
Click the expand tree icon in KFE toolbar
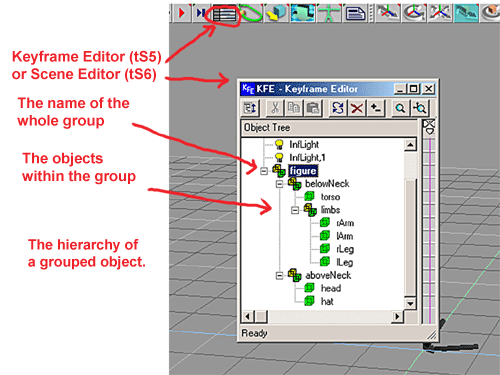250,108
